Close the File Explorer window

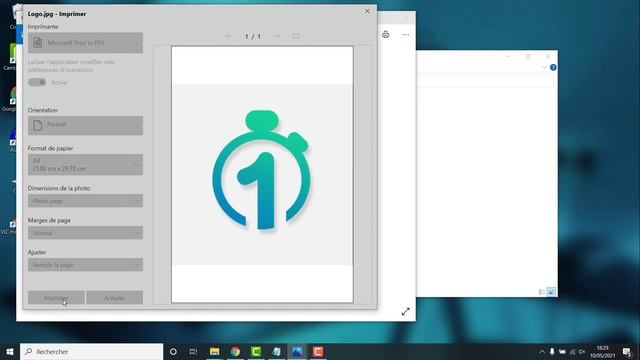547,56
